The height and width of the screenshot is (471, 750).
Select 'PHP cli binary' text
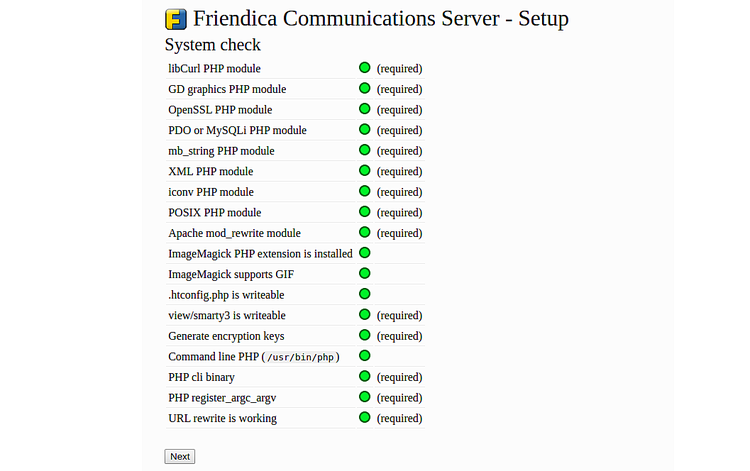pos(201,377)
